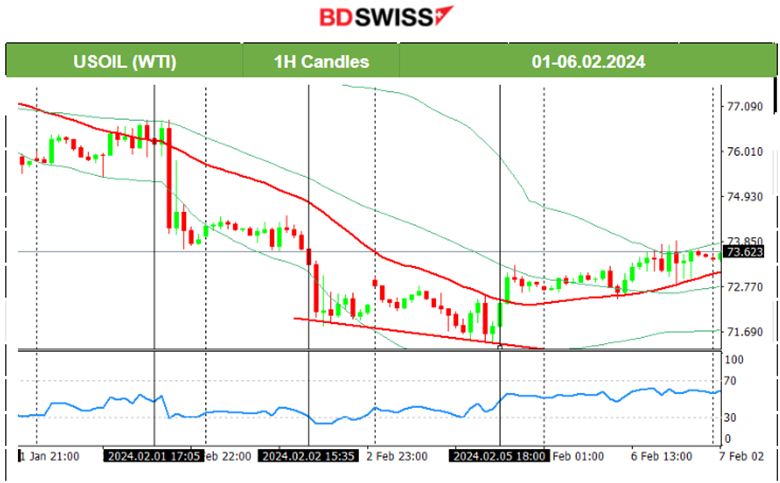Click the RSI 100 level label
Viewport: 780px width, 483px height.
pyautogui.click(x=735, y=358)
